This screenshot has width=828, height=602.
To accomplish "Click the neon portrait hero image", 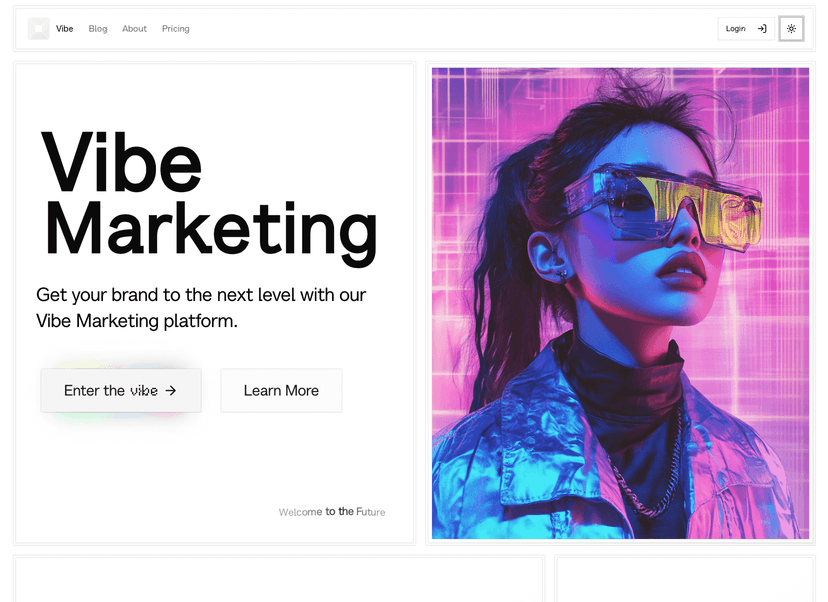I will [x=620, y=303].
